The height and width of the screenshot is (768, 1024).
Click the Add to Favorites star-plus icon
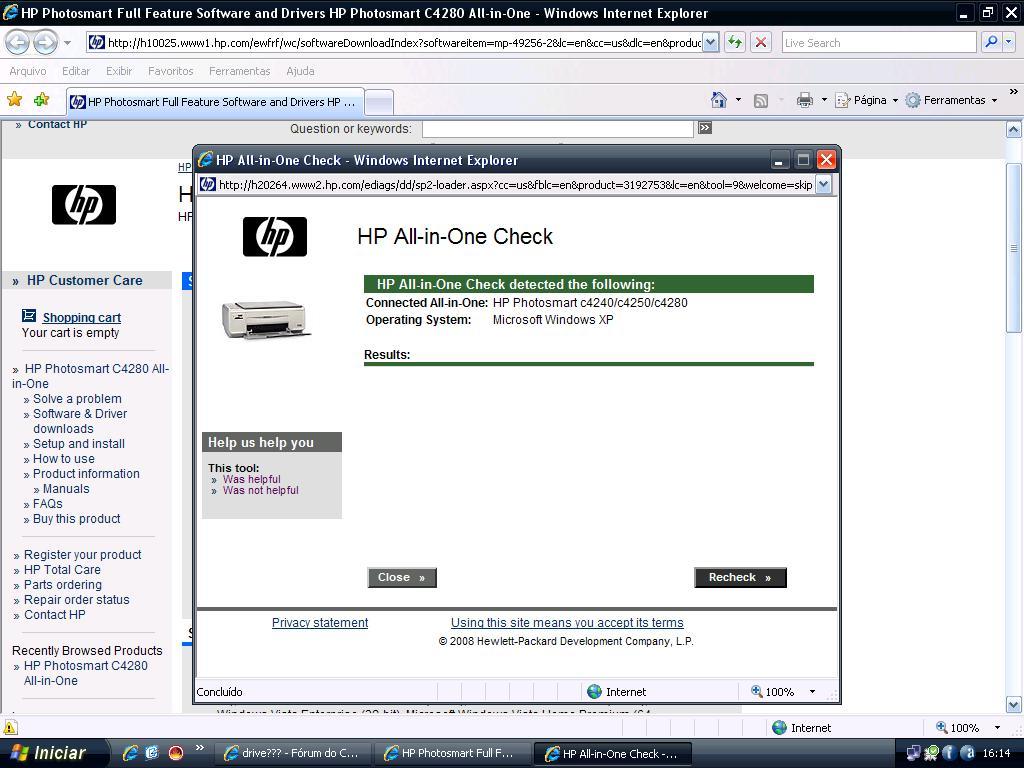tap(42, 99)
